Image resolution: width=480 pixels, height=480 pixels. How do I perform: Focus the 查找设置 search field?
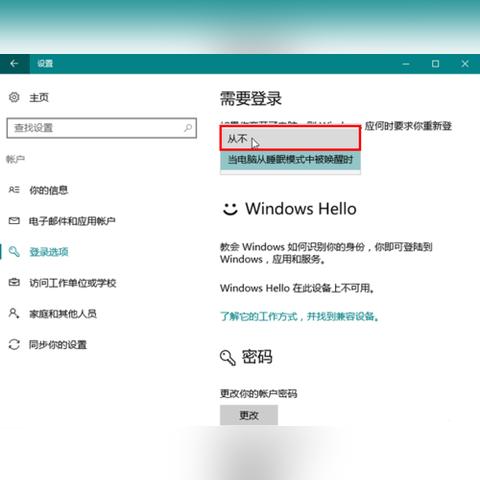pos(102,128)
